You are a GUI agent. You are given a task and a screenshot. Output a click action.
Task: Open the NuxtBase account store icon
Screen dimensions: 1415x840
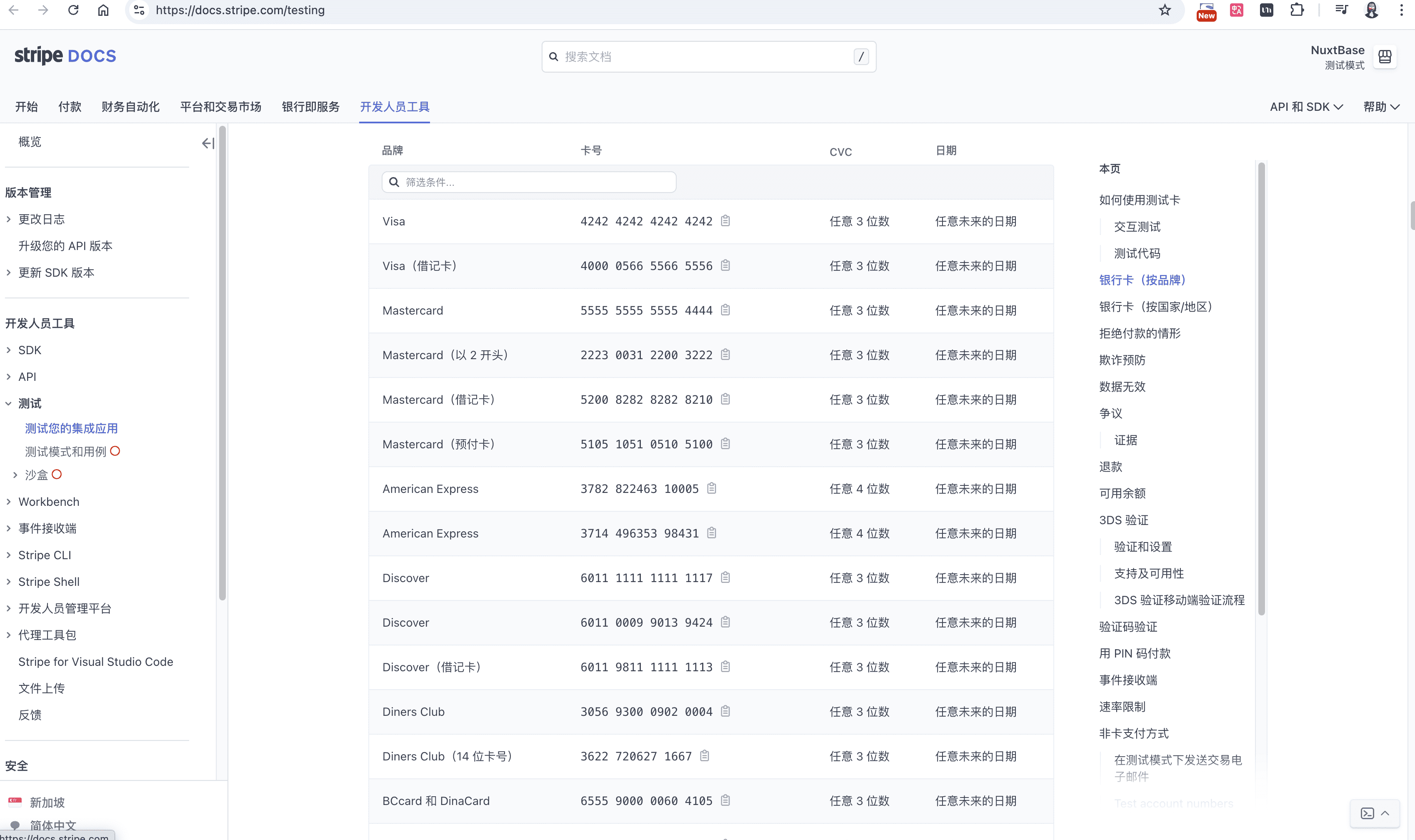coord(1385,57)
